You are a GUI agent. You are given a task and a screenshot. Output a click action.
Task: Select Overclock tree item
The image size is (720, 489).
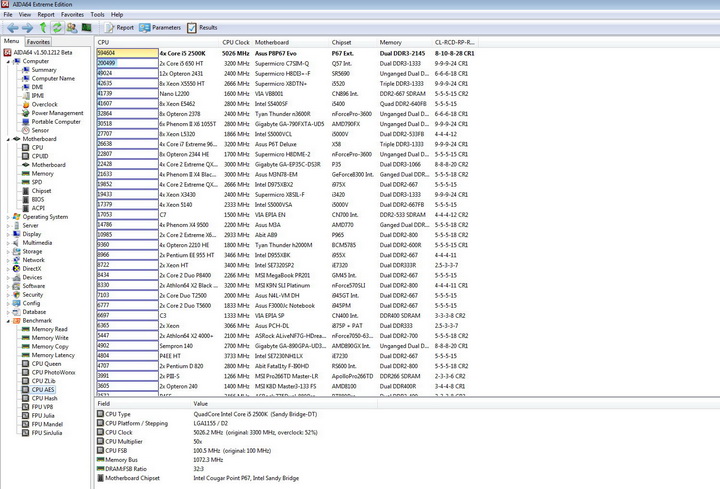(45, 104)
